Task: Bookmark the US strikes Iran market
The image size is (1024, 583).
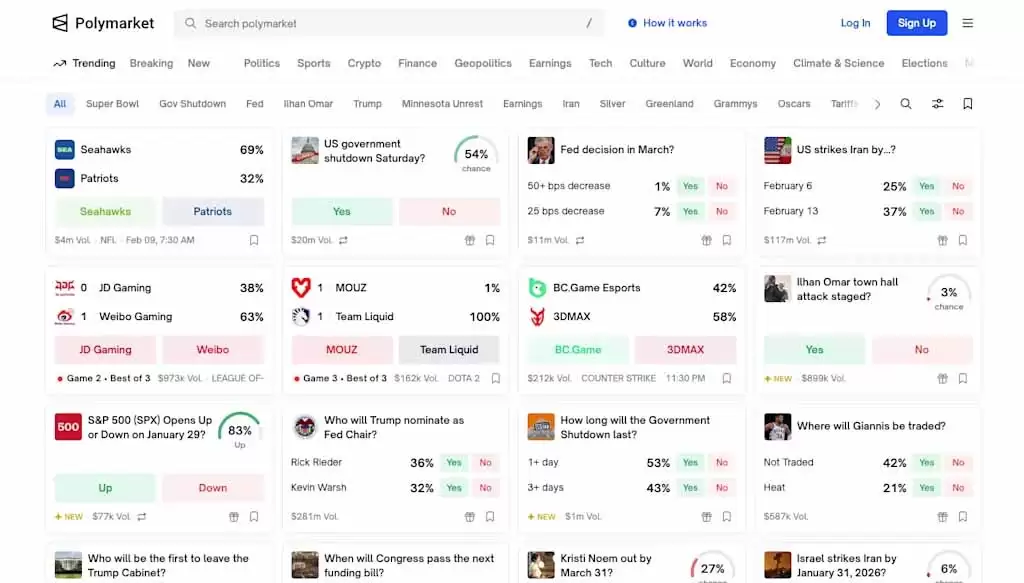Action: coord(963,240)
